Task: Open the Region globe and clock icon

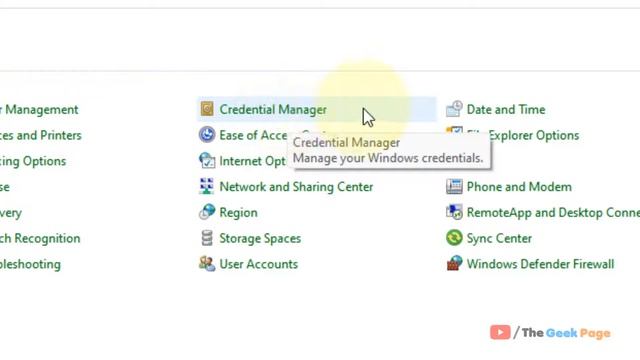Action: [x=207, y=212]
